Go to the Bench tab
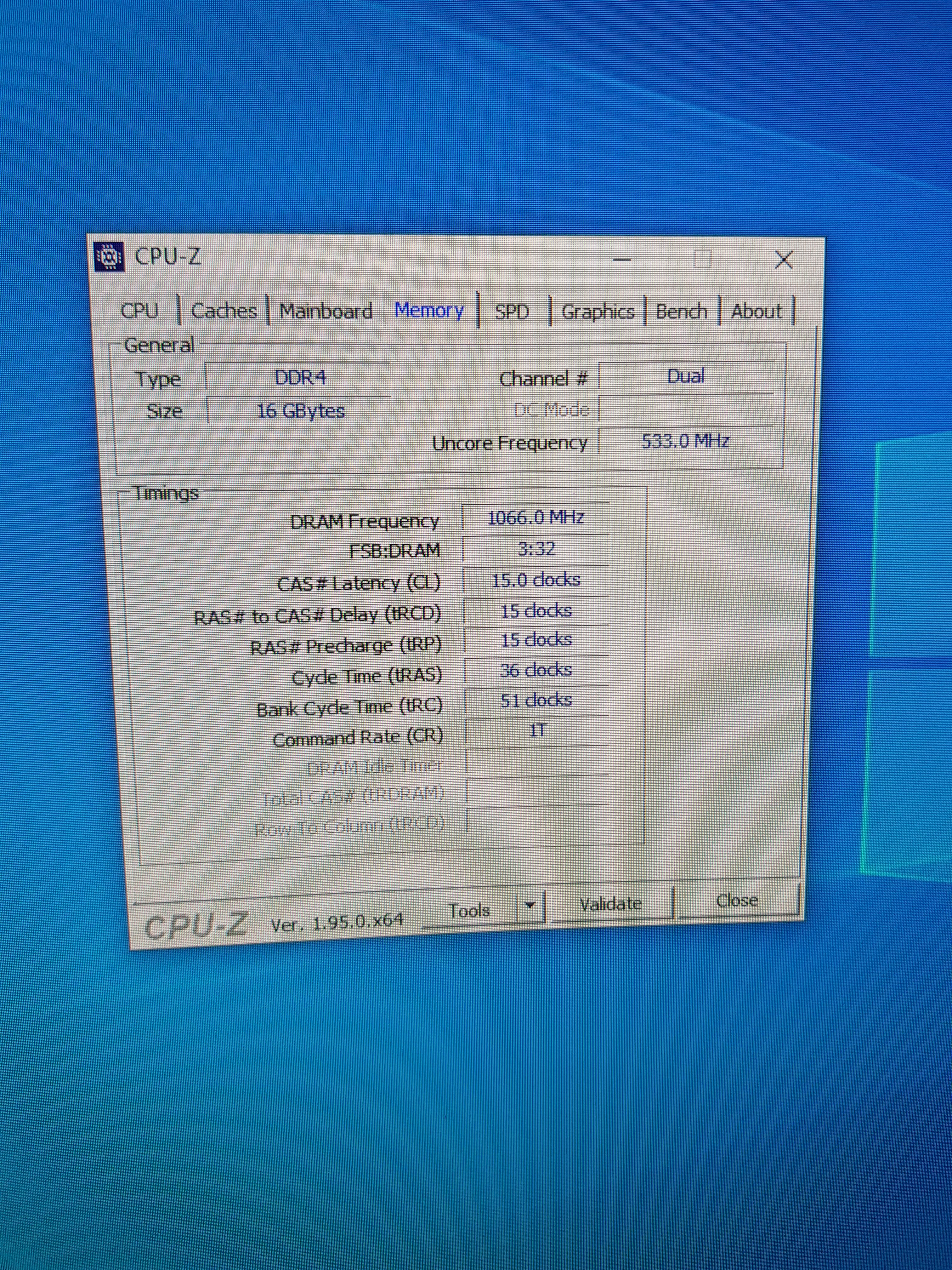Image resolution: width=952 pixels, height=1270 pixels. pos(681,312)
